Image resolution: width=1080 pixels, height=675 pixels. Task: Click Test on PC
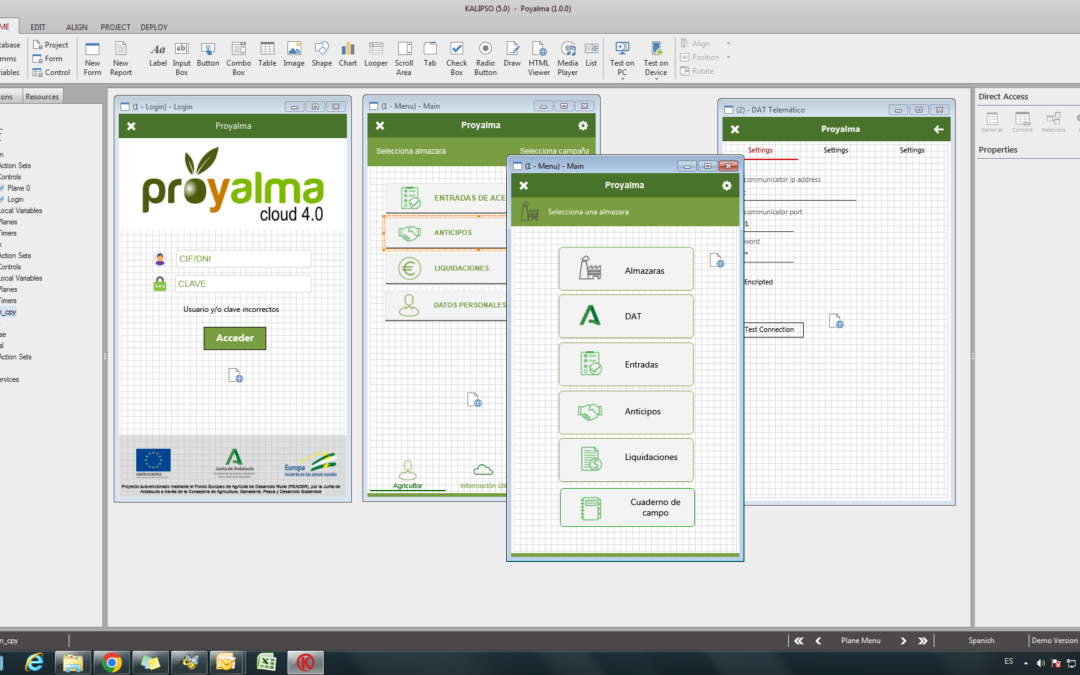(622, 57)
